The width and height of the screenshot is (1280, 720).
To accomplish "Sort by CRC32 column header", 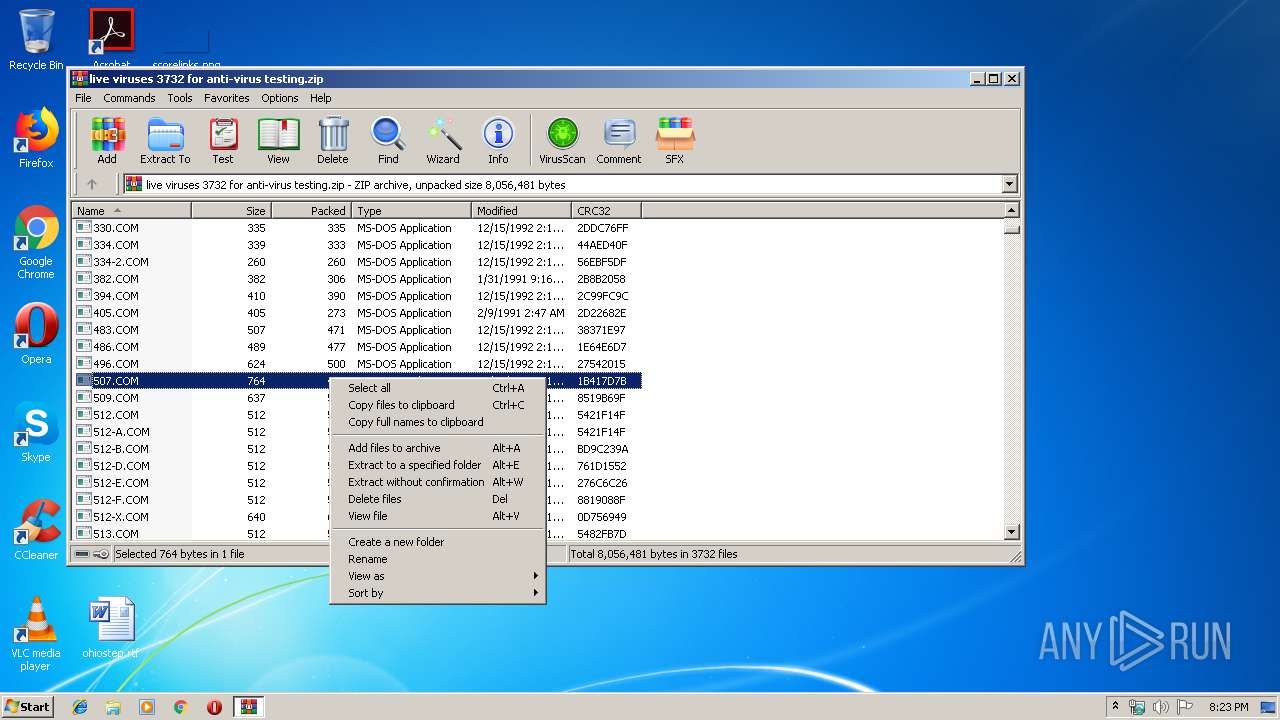I will pos(606,211).
